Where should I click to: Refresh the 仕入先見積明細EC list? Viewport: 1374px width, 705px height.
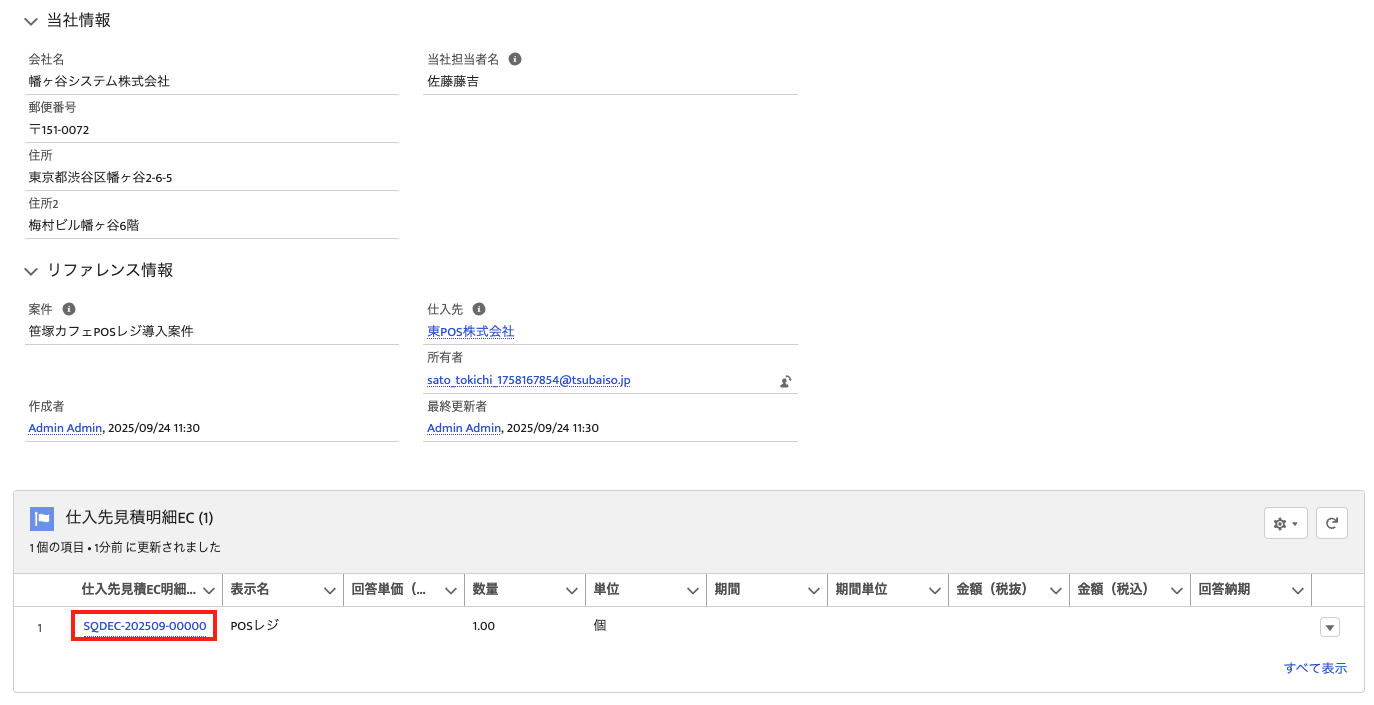pos(1332,523)
